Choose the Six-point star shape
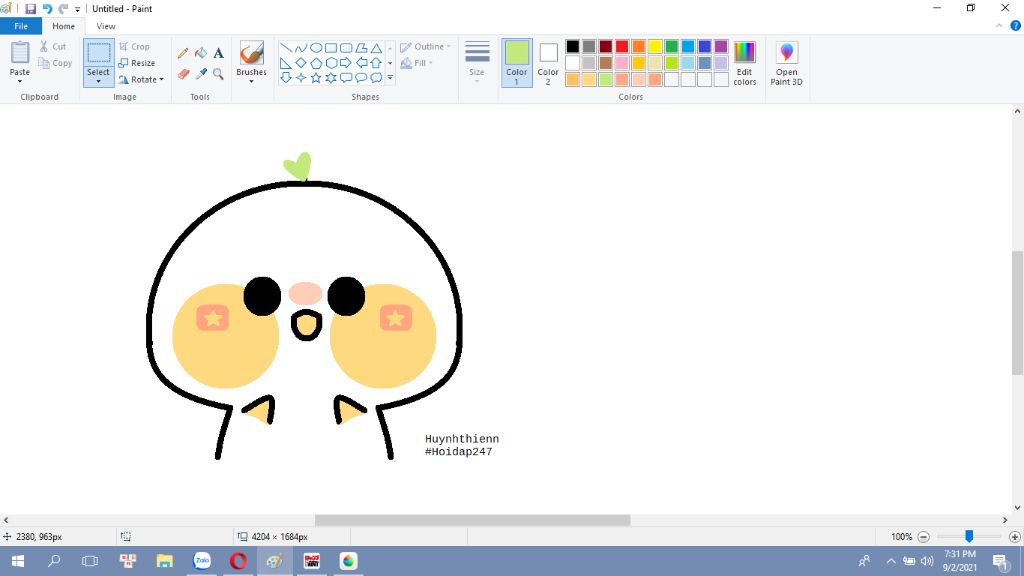The image size is (1024, 576). click(330, 78)
